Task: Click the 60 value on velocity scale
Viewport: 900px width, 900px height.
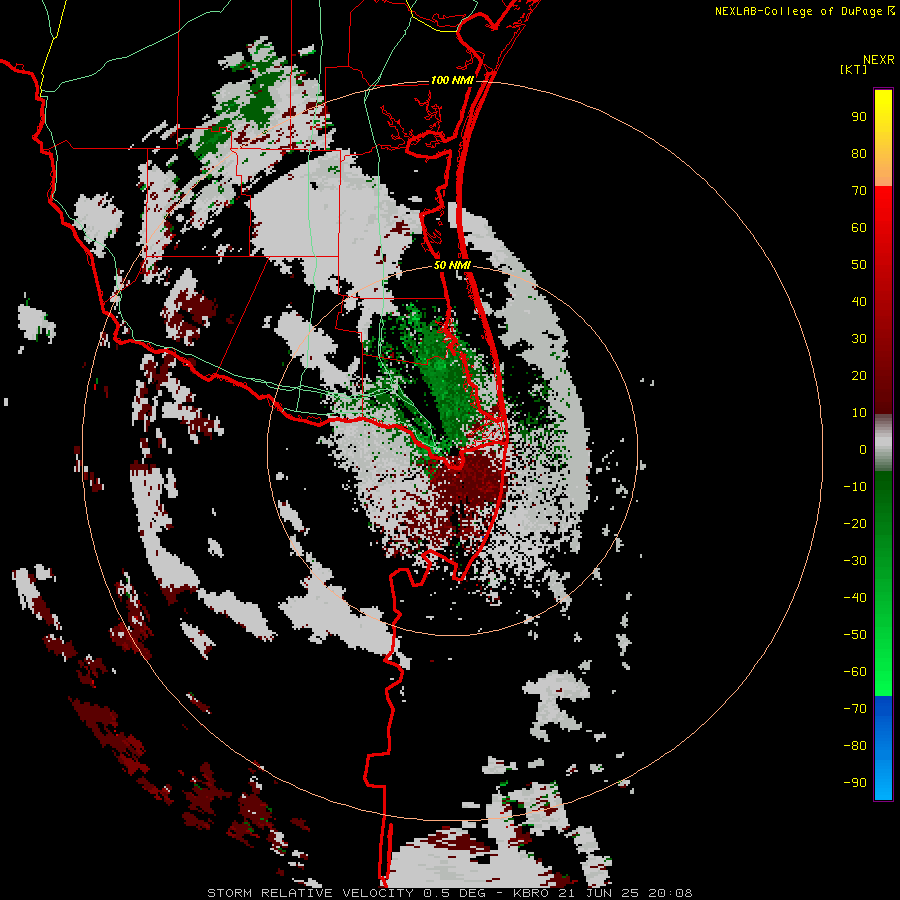Action: click(x=859, y=228)
